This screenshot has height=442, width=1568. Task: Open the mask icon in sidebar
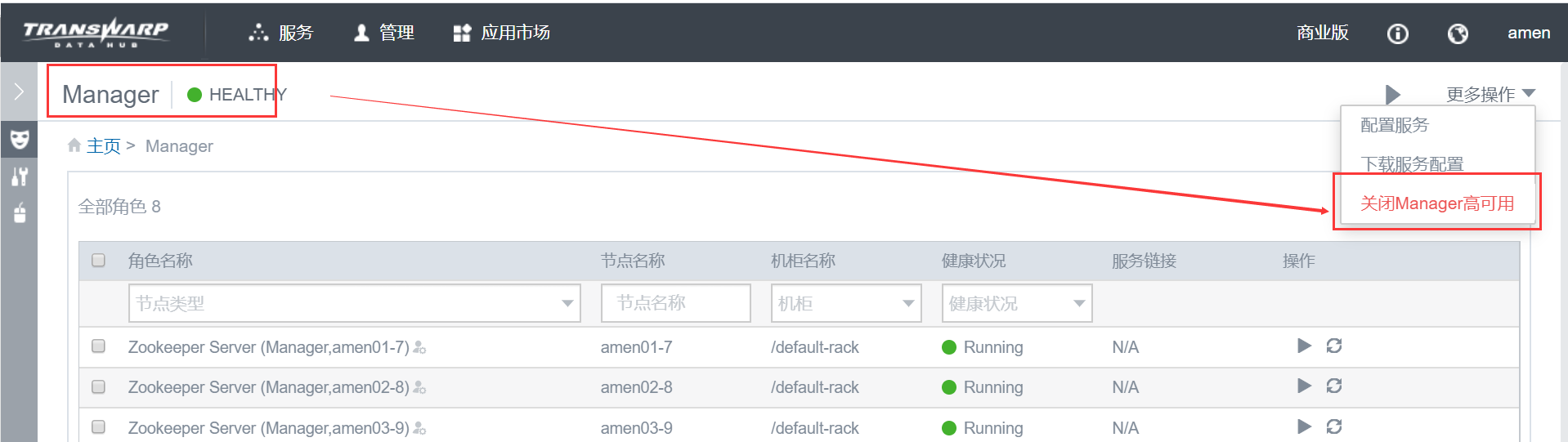[x=20, y=139]
